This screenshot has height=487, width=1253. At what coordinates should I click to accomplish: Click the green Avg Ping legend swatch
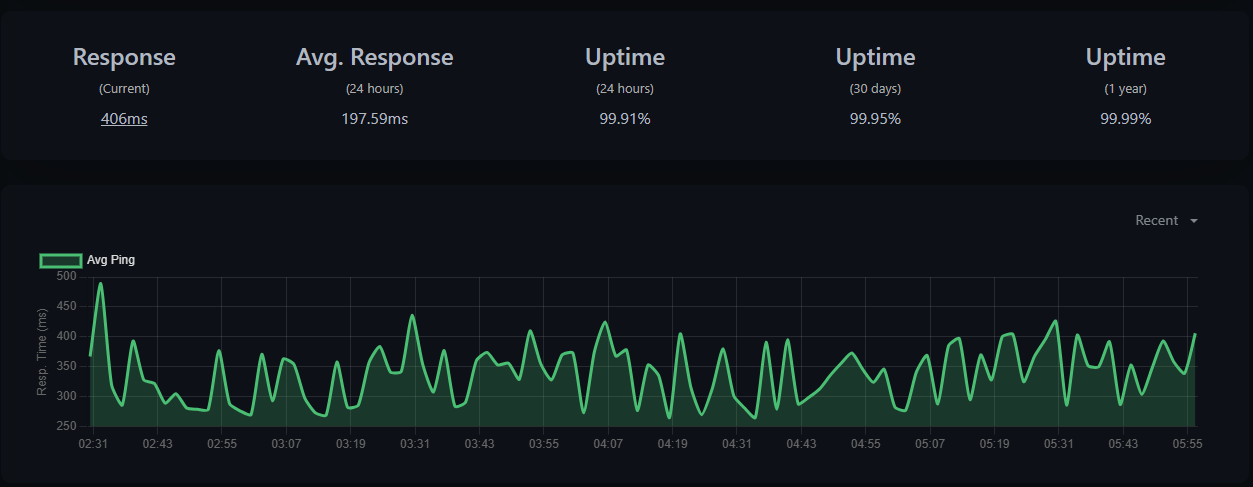[60, 260]
